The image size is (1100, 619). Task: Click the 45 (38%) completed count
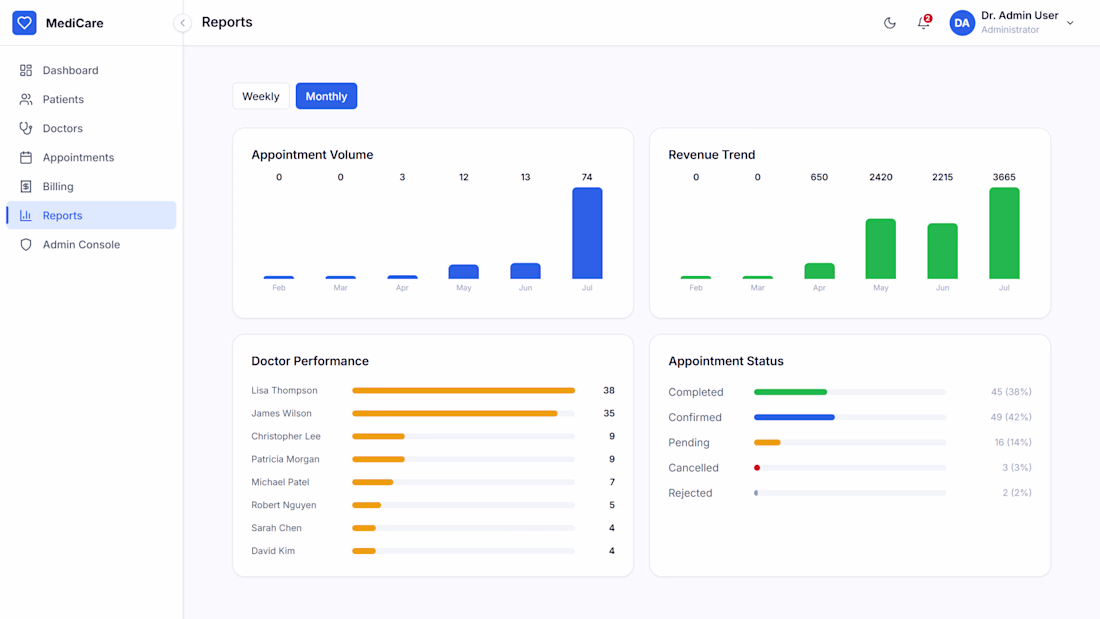click(1011, 392)
